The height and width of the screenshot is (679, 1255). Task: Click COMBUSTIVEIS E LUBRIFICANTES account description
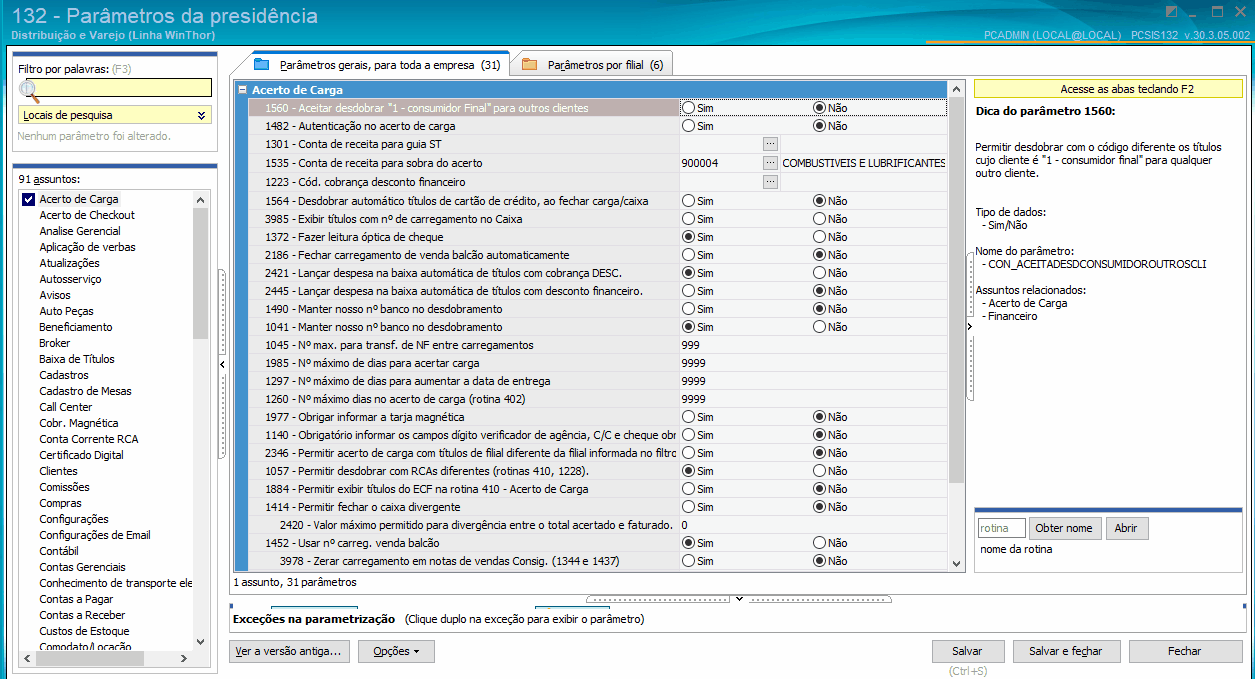[864, 163]
